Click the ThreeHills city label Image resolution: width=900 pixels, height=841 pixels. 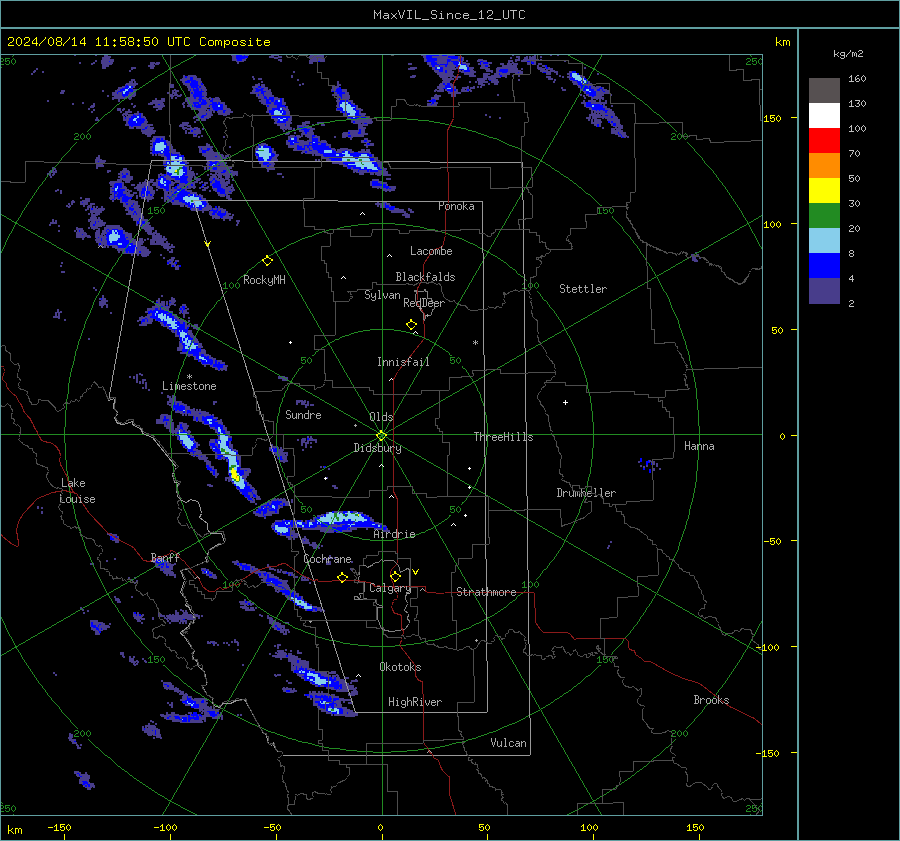(x=503, y=437)
